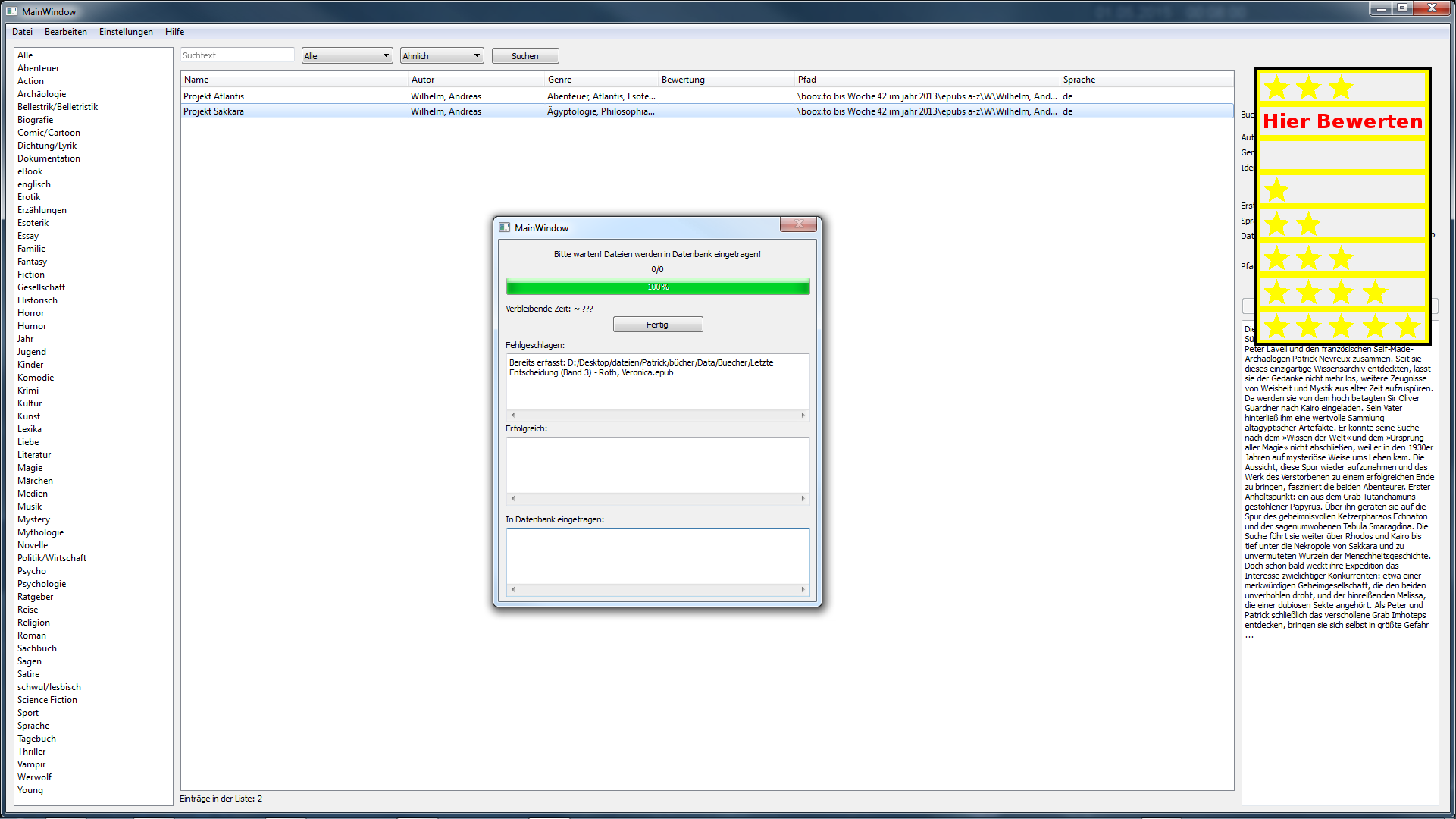This screenshot has height=819, width=1456.
Task: Click the dialog's MainWindow title icon
Action: 505,227
